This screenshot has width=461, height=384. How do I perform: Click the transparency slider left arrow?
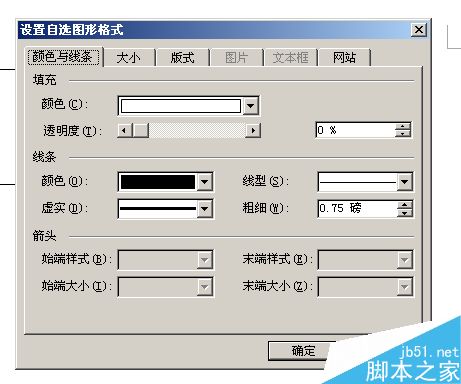point(125,130)
